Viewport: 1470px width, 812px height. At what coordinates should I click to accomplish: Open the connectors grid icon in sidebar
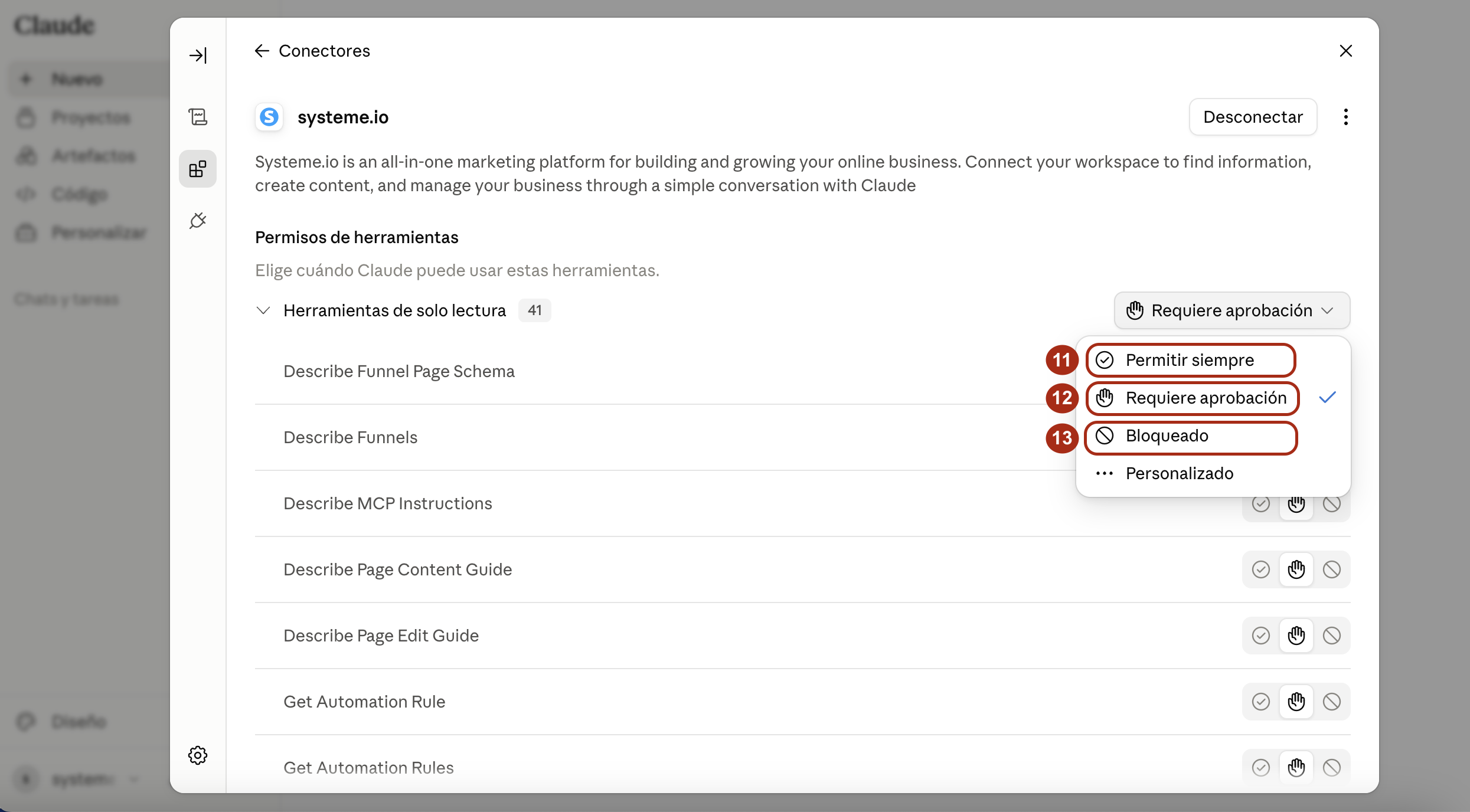[198, 169]
